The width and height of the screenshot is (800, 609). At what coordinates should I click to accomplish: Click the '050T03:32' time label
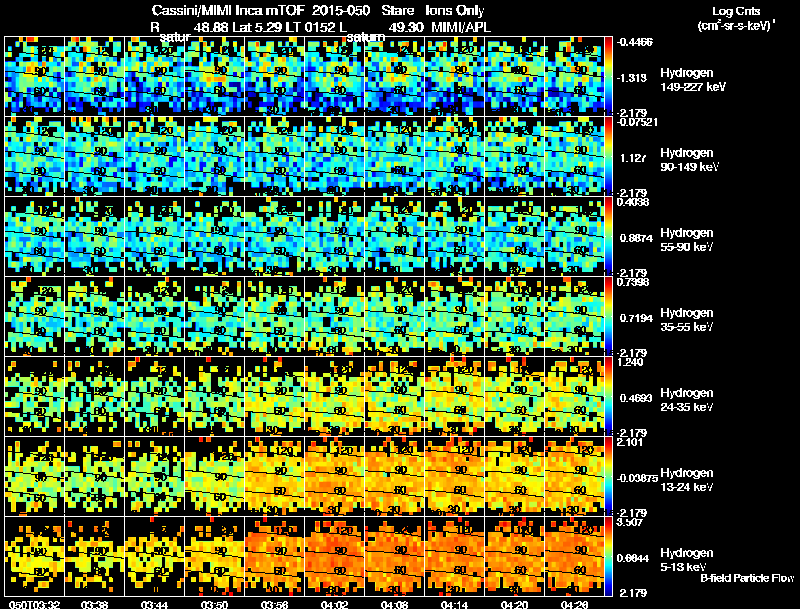click(x=35, y=604)
